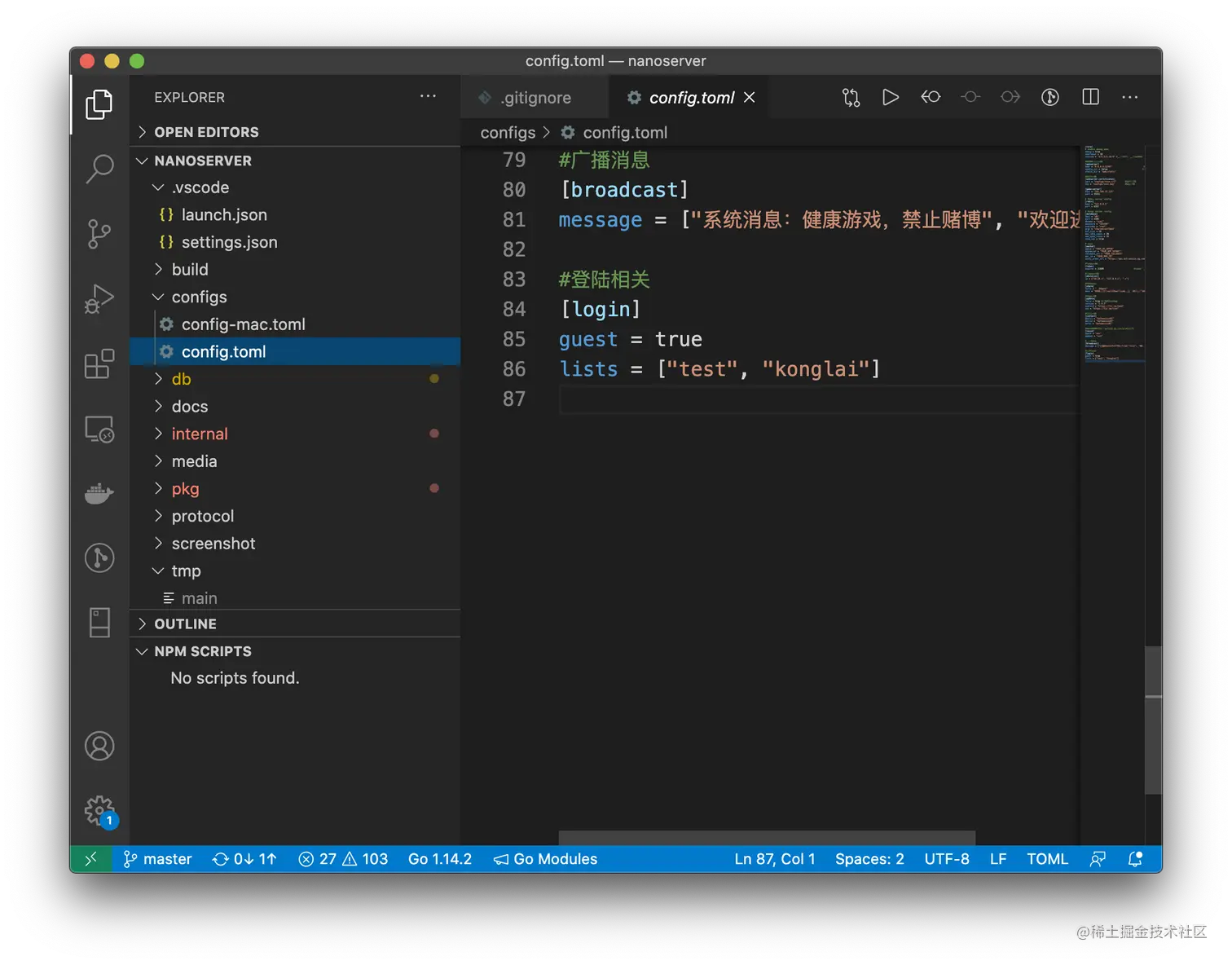Click the master branch in status bar
The image size is (1232, 965).
click(158, 859)
